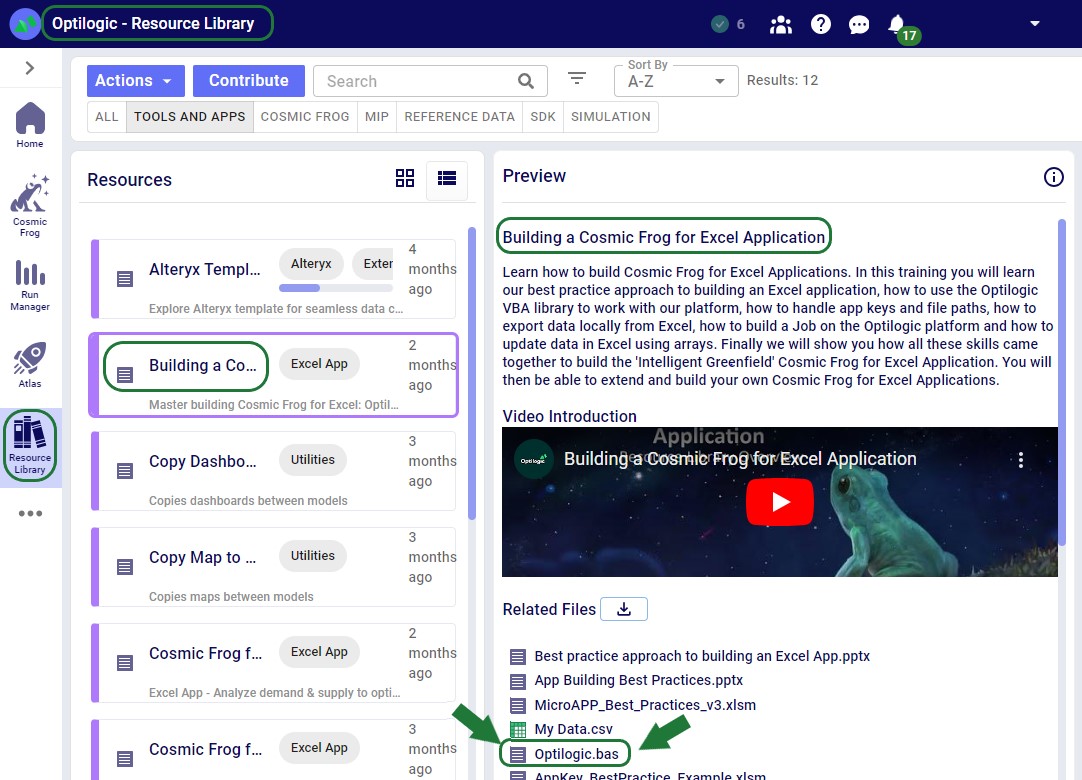Open the Preview info icon
Viewport: 1082px width, 780px height.
[1054, 177]
